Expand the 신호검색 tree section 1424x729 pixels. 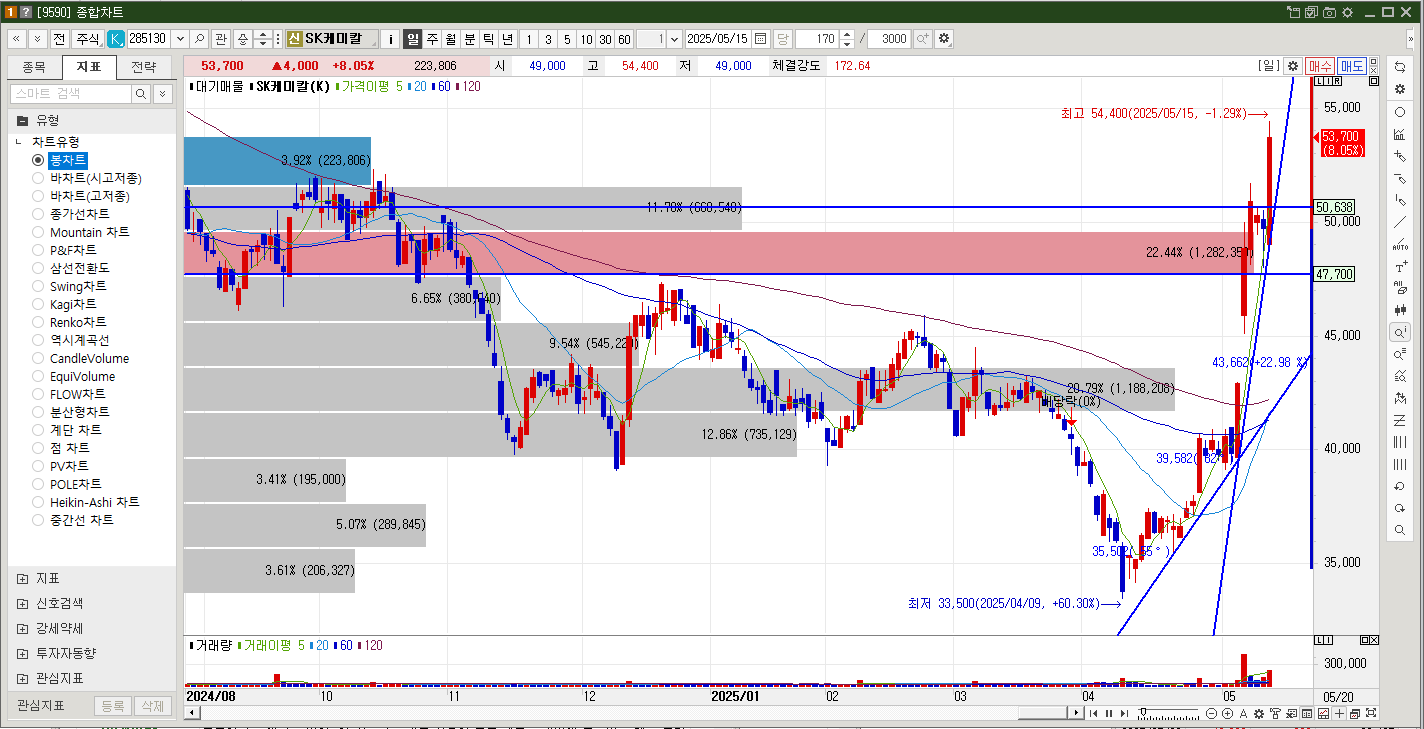pos(22,604)
